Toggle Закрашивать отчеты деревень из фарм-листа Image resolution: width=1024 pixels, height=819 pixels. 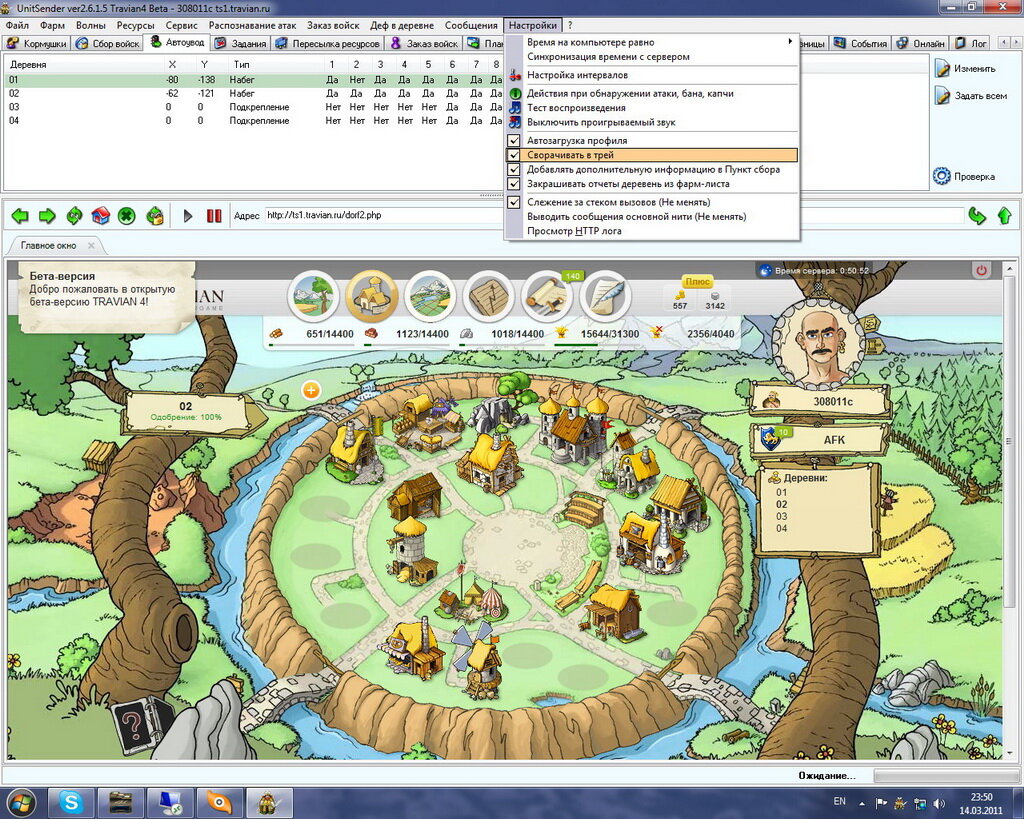tap(652, 184)
